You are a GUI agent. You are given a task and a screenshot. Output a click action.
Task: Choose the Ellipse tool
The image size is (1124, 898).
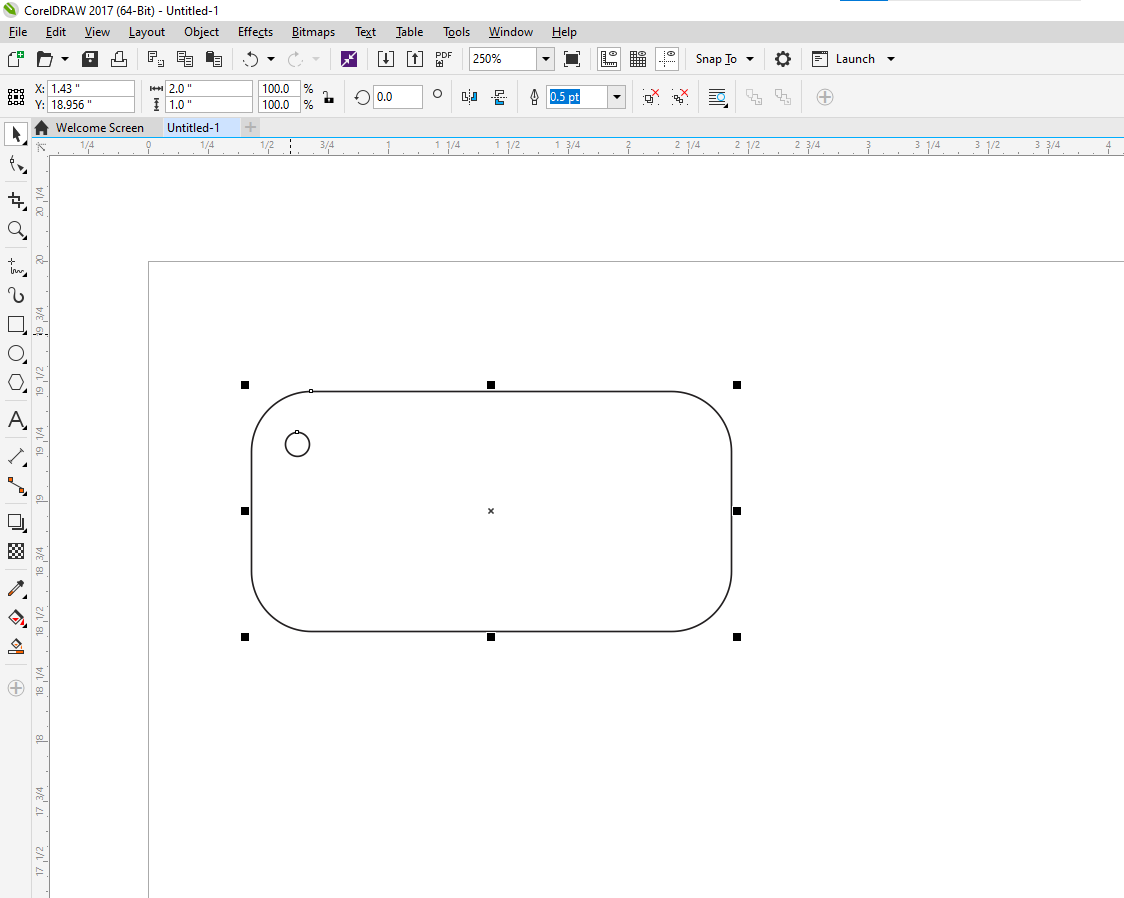pyautogui.click(x=16, y=353)
